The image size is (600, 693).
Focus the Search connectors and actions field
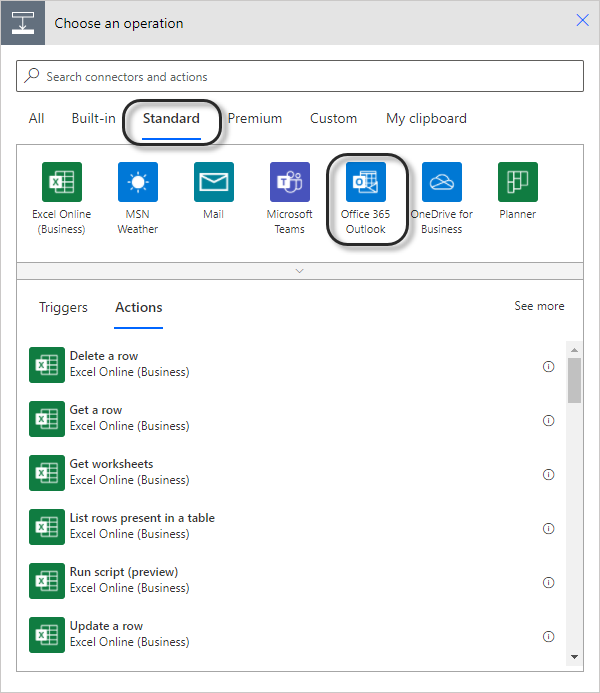[300, 76]
